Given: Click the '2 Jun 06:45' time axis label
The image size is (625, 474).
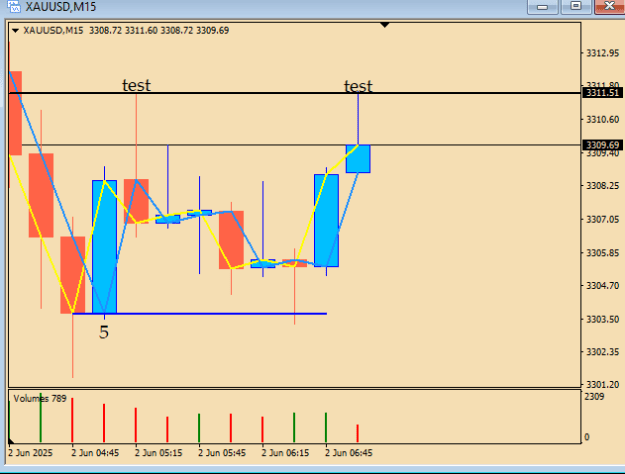Looking at the screenshot, I should point(349,453).
